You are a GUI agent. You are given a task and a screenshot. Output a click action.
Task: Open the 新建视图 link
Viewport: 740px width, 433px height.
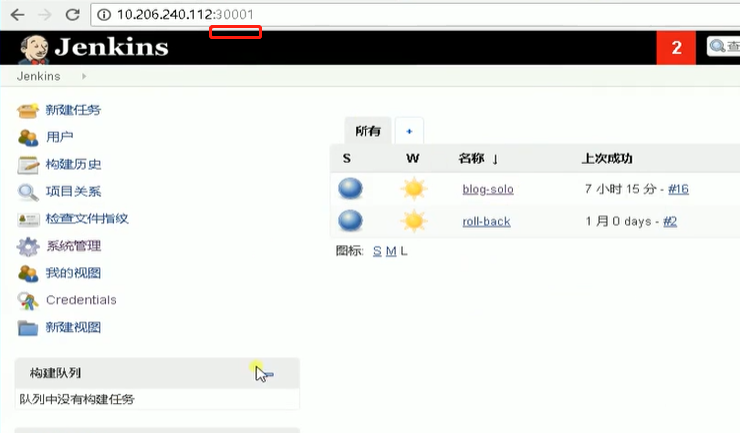[73, 327]
